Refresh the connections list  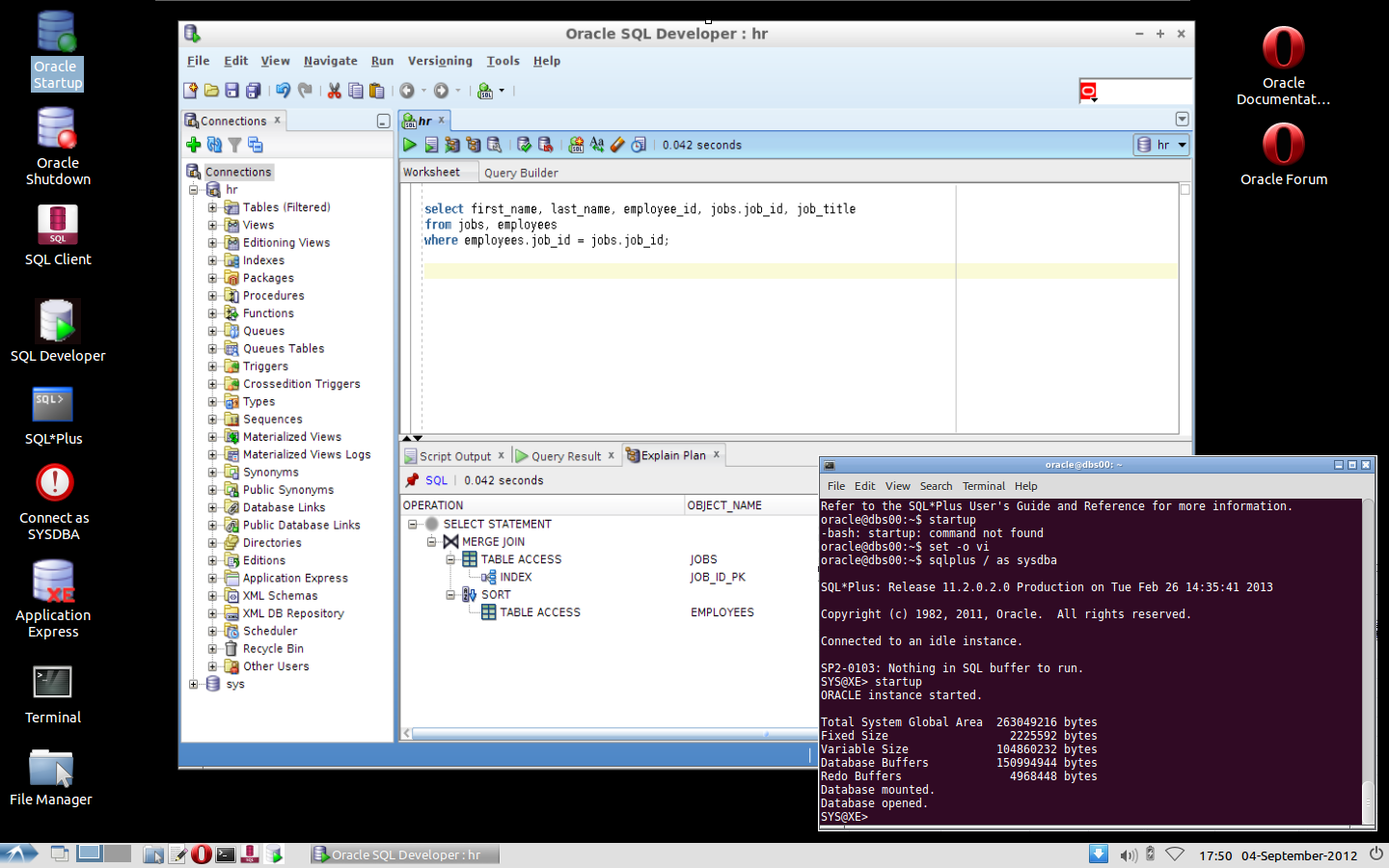(x=214, y=145)
